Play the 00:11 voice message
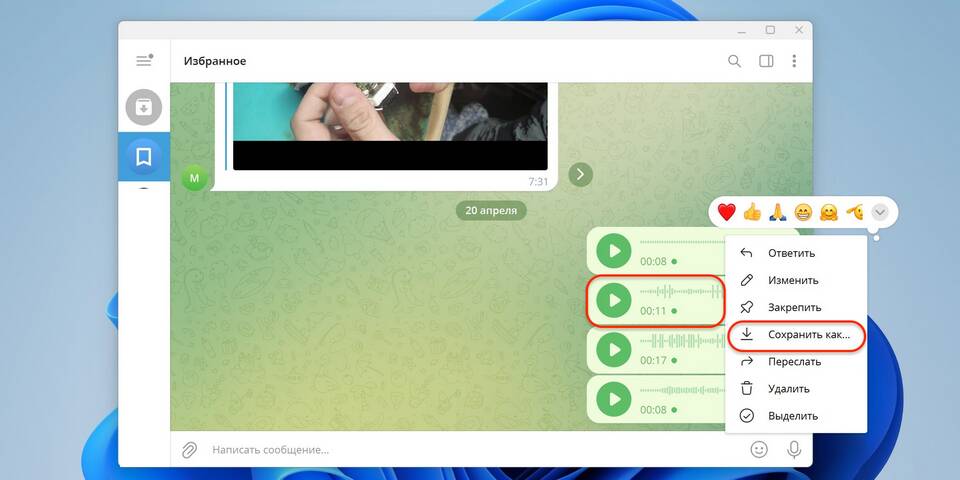The height and width of the screenshot is (480, 960). (614, 300)
